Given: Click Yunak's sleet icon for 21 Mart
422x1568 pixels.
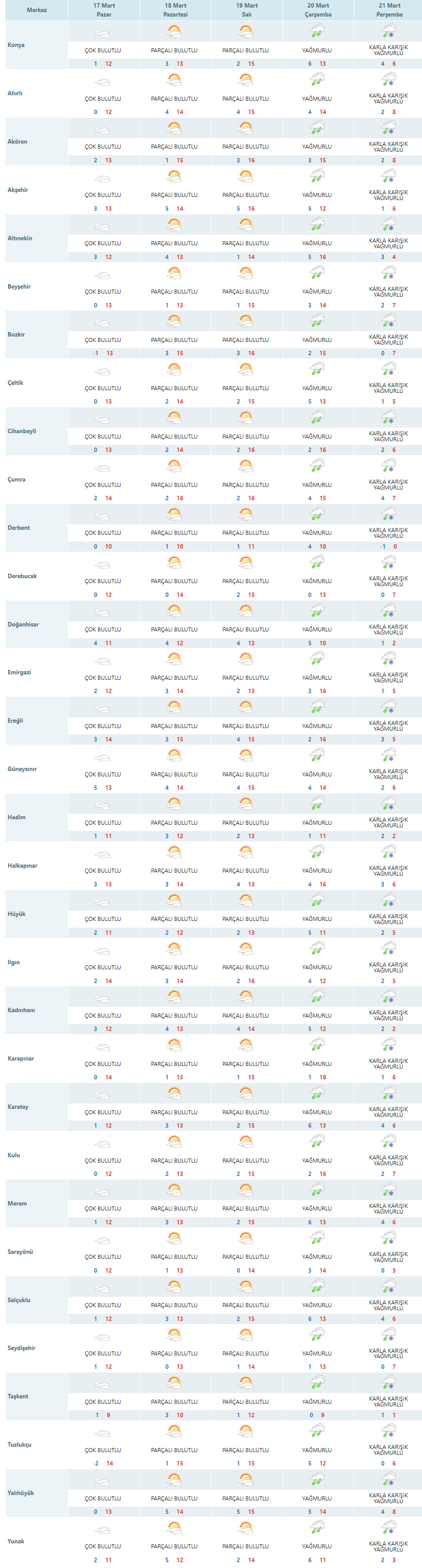Looking at the screenshot, I should pyautogui.click(x=388, y=1527).
